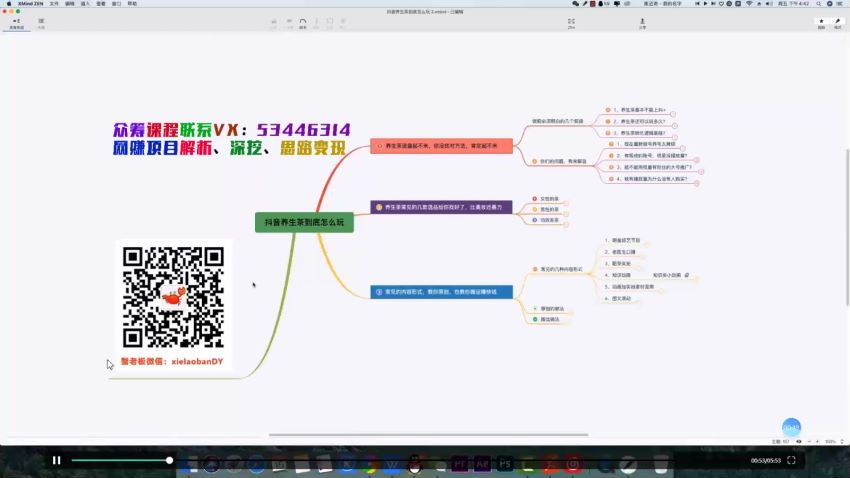Zoom out with the status bar minus

click(x=809, y=442)
